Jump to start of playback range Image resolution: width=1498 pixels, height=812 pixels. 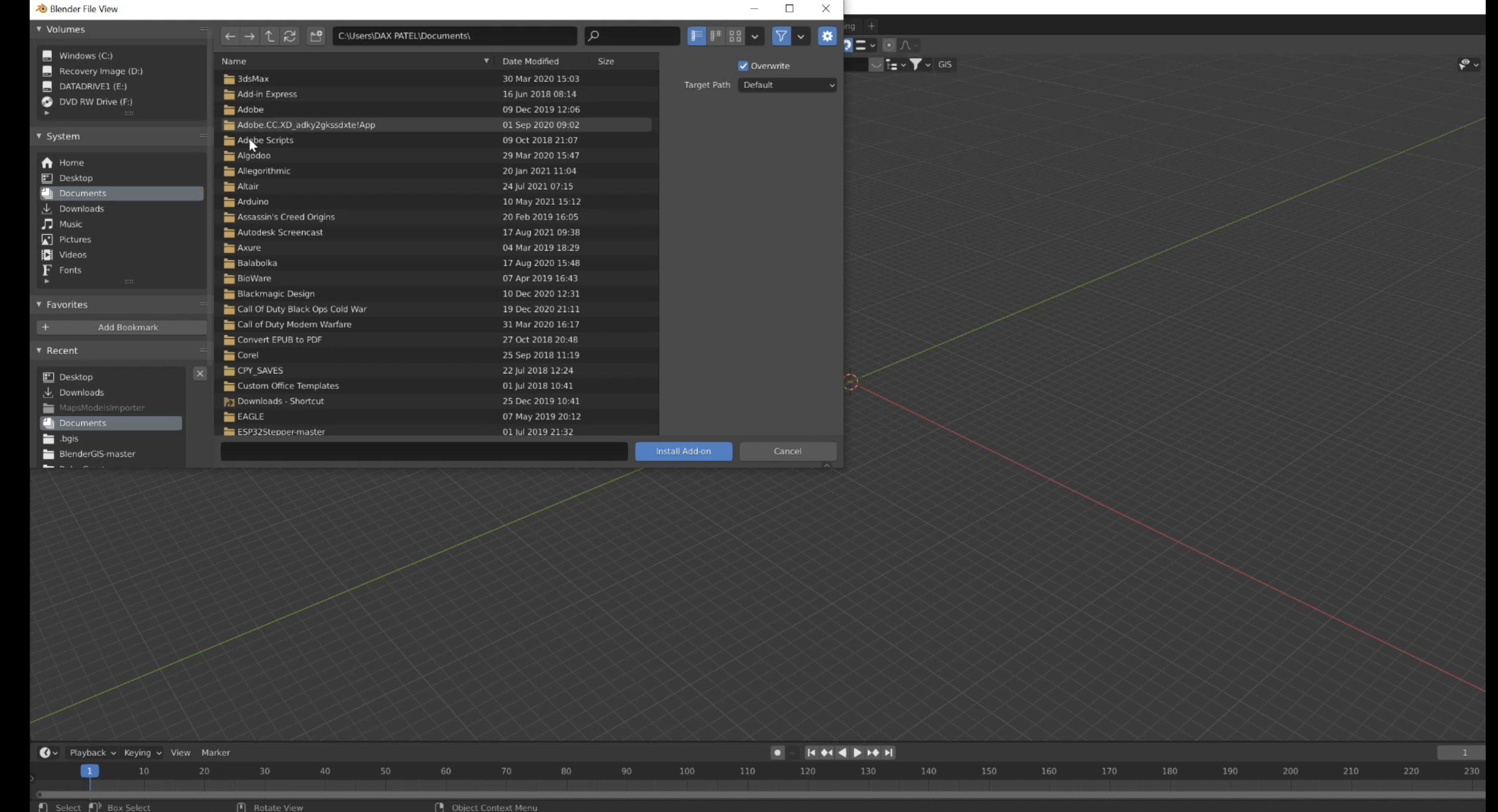pos(812,753)
